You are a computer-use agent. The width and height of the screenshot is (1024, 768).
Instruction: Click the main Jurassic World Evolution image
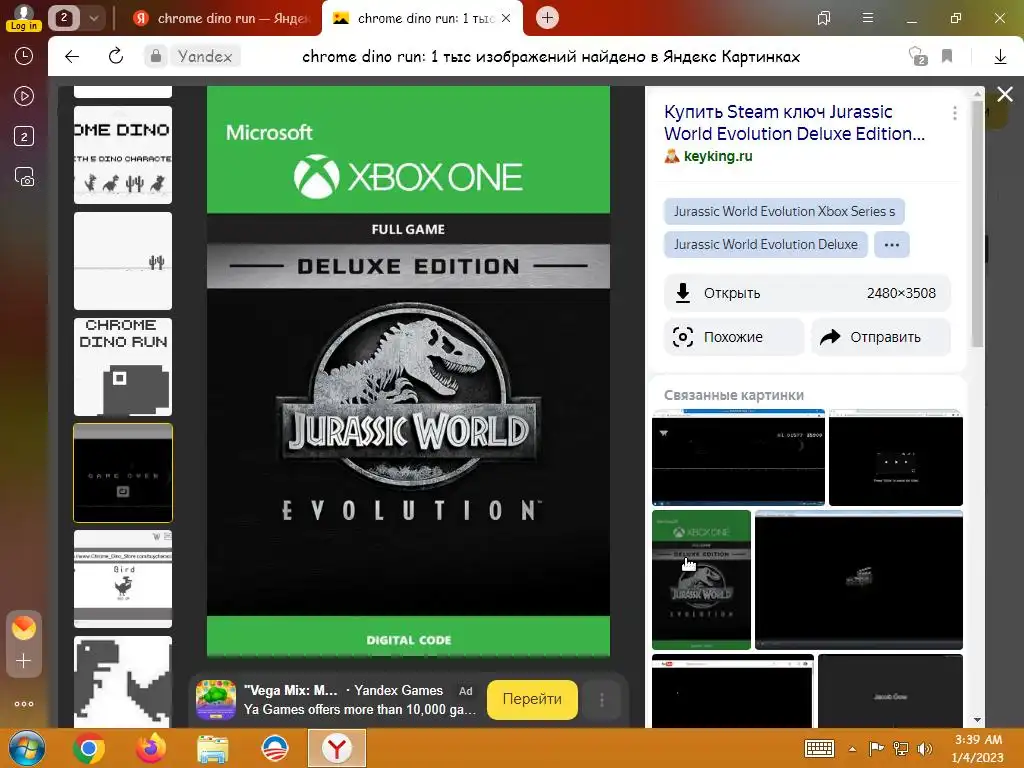(x=408, y=371)
